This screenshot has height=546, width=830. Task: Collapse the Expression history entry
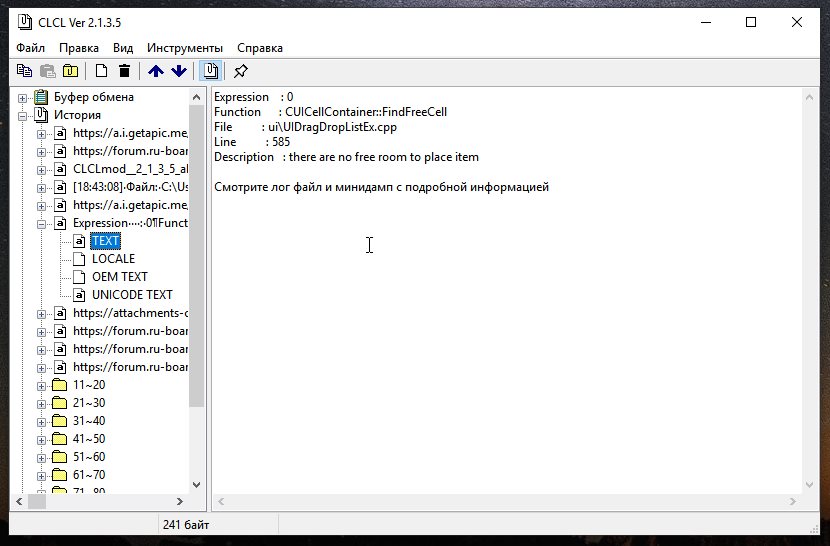[42, 223]
